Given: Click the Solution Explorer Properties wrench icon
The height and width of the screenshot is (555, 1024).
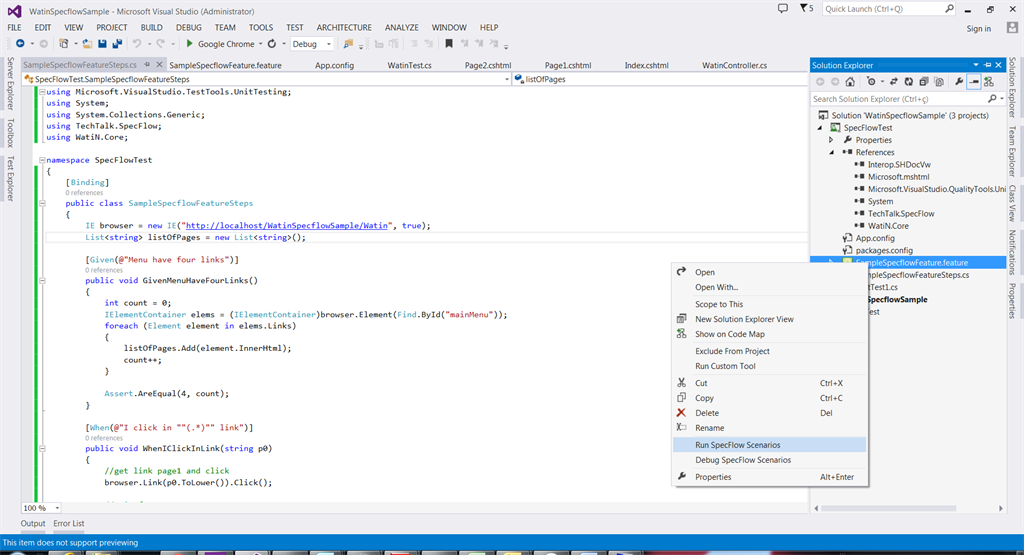Looking at the screenshot, I should (958, 82).
